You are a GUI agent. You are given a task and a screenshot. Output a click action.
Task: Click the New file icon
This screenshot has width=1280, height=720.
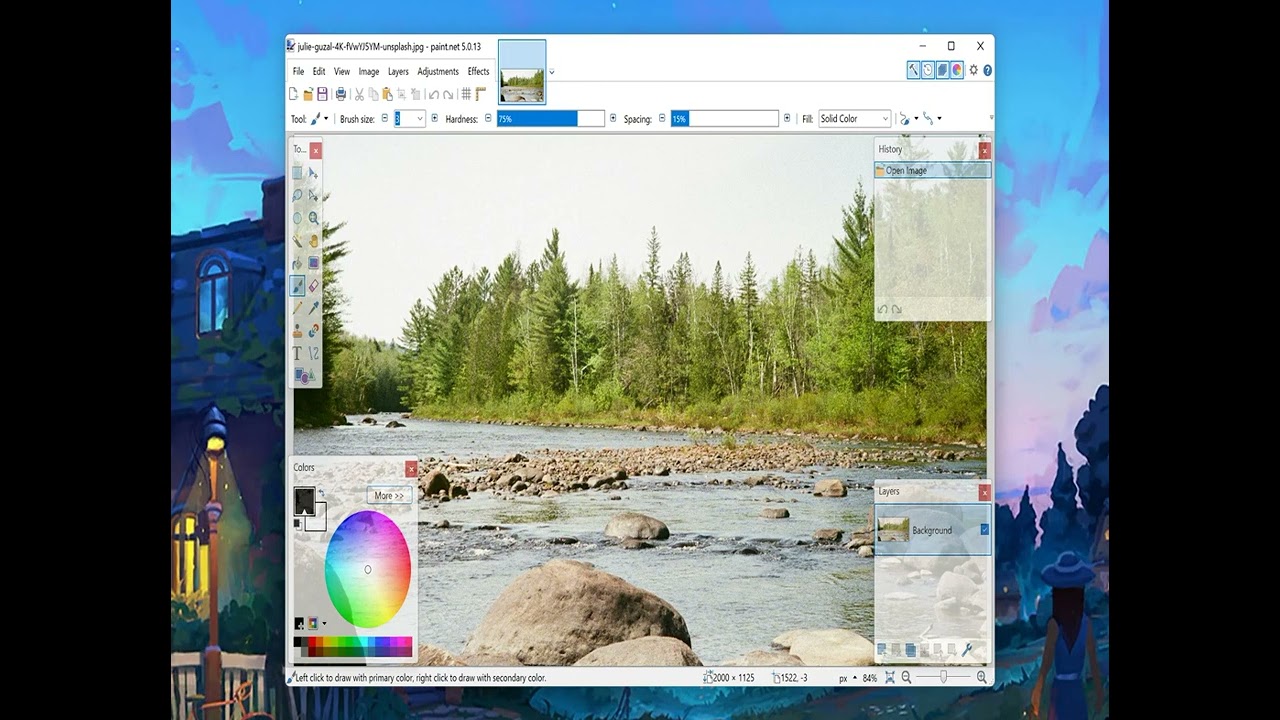click(293, 94)
